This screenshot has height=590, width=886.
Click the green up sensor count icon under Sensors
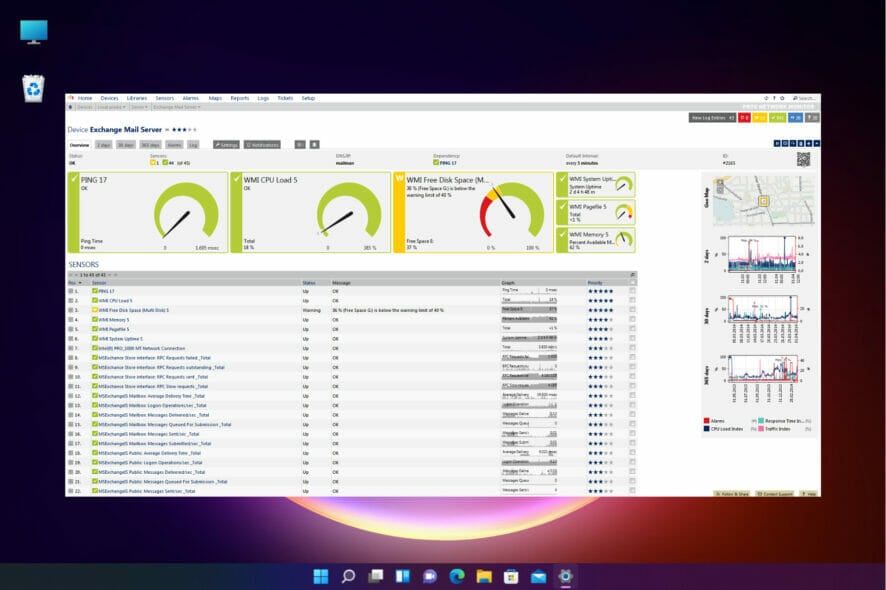coord(165,163)
